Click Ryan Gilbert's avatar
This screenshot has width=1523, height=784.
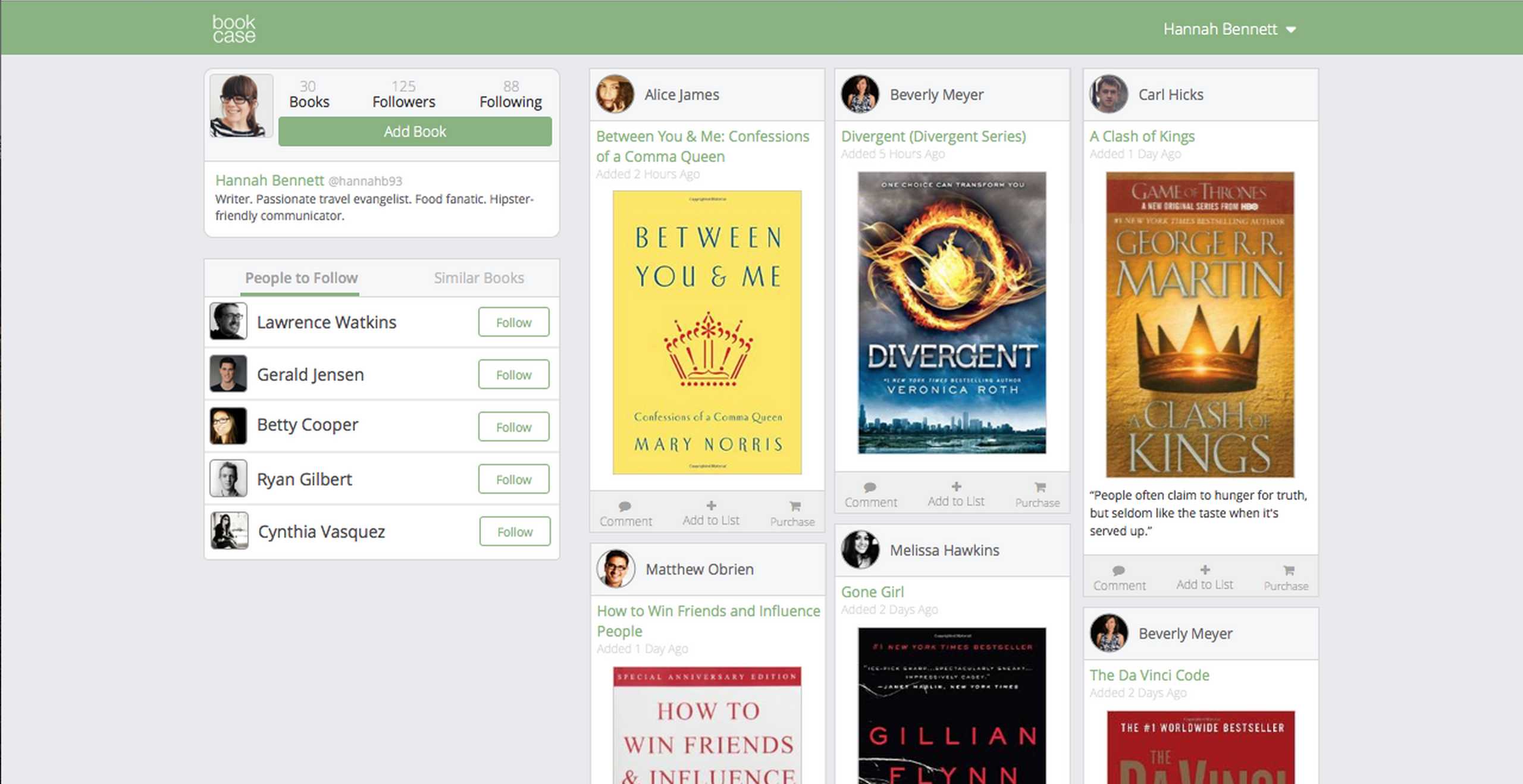click(x=228, y=478)
